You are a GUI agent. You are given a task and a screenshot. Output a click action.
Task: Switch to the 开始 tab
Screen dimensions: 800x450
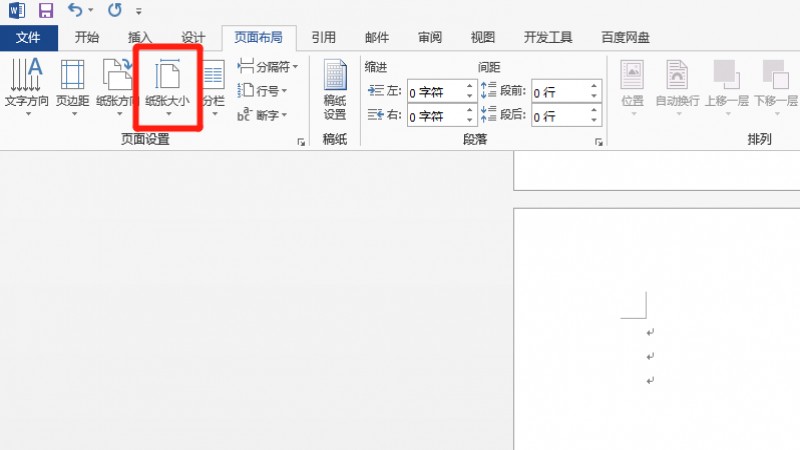pos(87,37)
